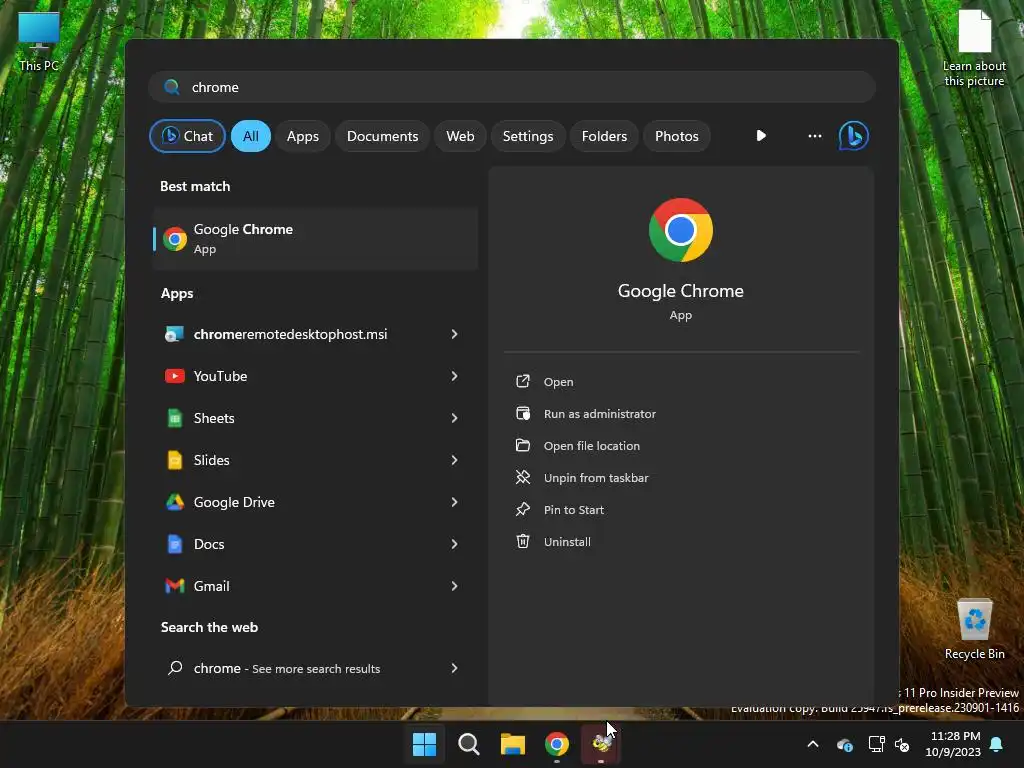Image resolution: width=1024 pixels, height=768 pixels.
Task: Show more filter tabs using the play arrow
Action: tap(761, 136)
